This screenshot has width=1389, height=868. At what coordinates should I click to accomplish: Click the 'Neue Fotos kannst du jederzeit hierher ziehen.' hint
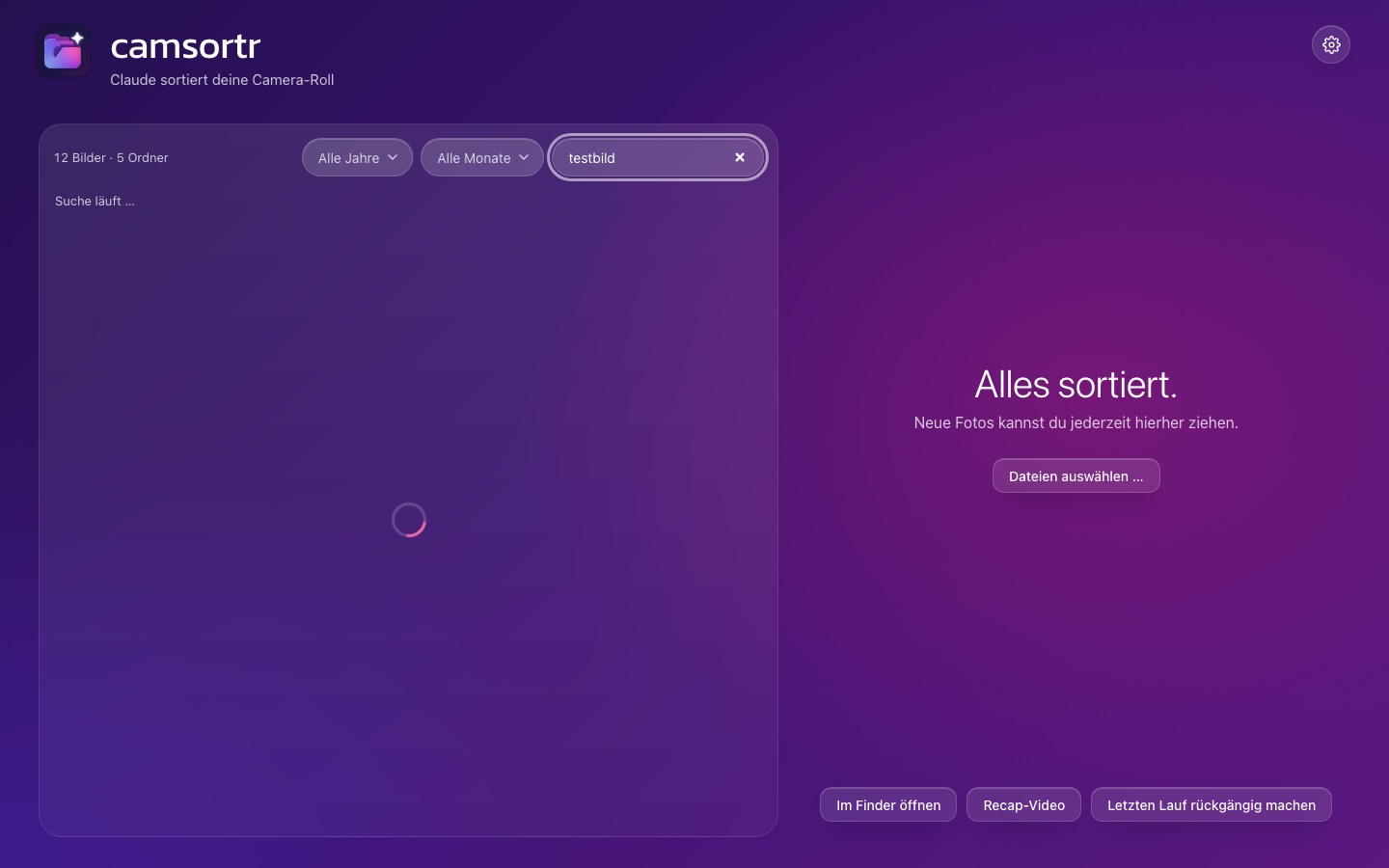click(1076, 422)
